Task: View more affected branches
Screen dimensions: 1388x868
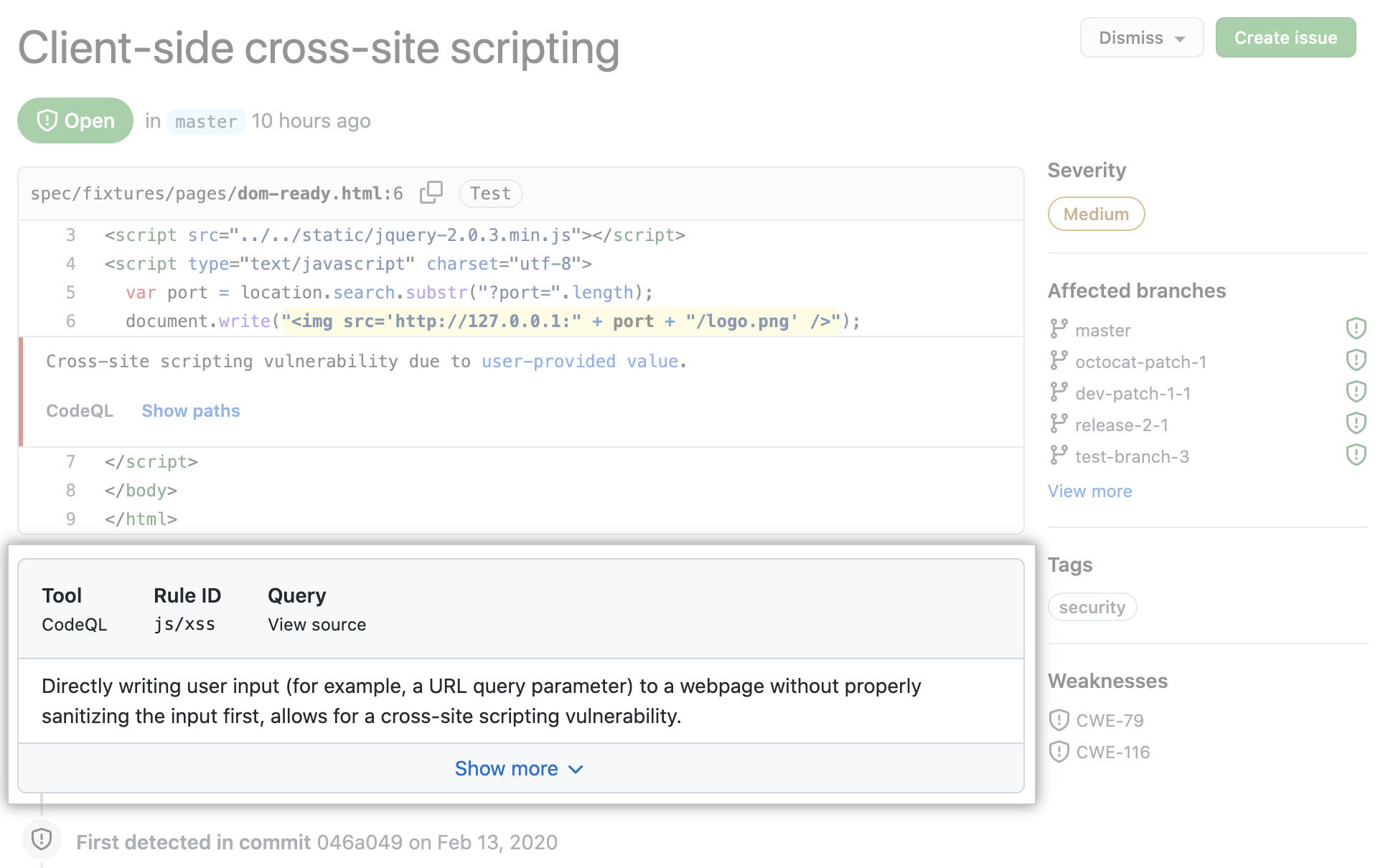Action: [1089, 491]
